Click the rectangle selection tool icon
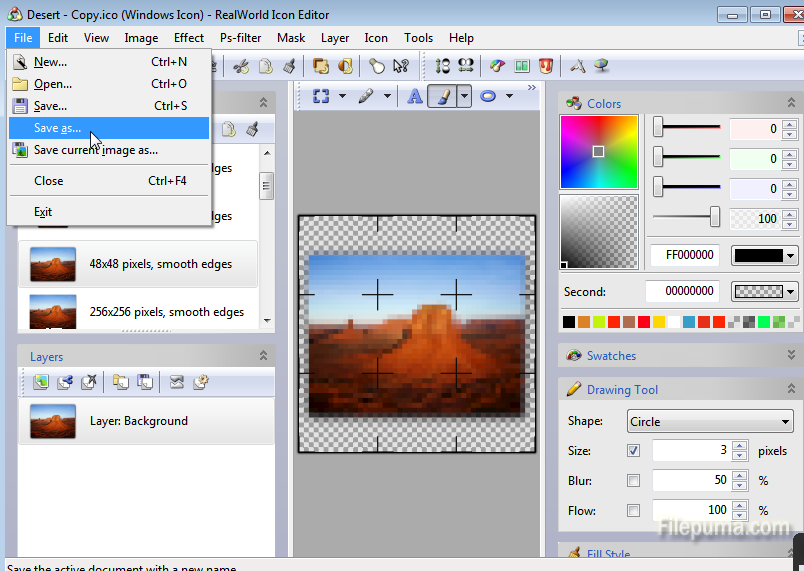 pos(321,96)
